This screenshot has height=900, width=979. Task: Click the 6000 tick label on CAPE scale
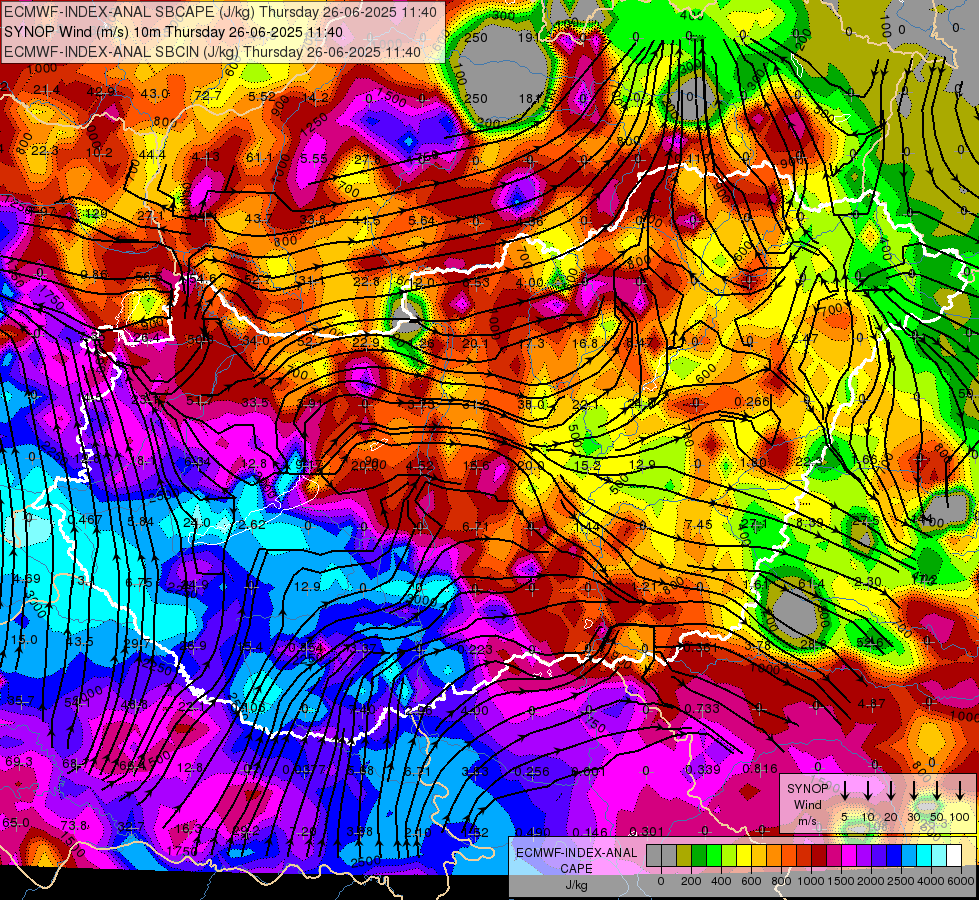click(x=962, y=881)
